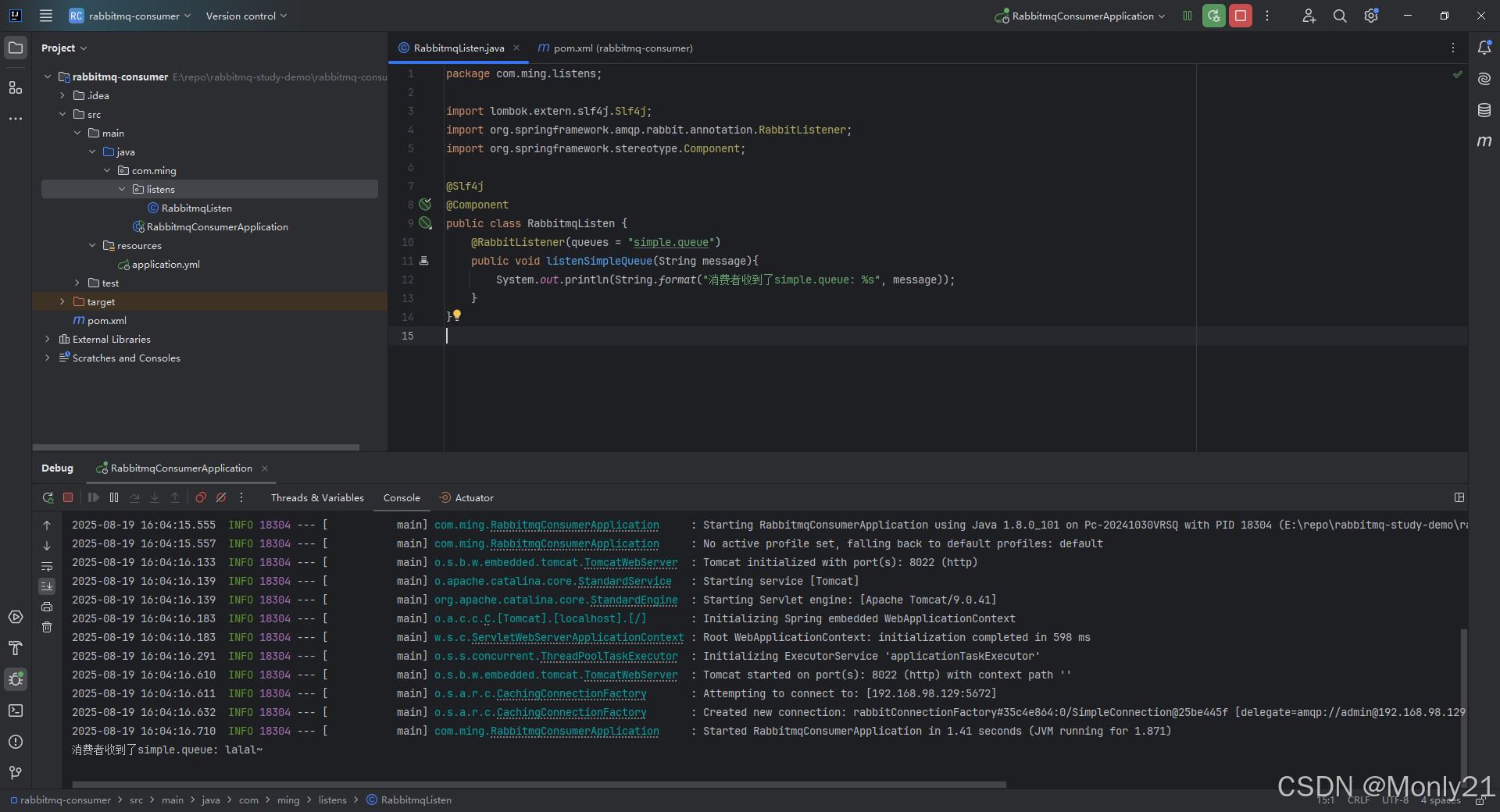The height and width of the screenshot is (812, 1500).
Task: Open the main menu hamburger icon
Action: click(x=46, y=16)
